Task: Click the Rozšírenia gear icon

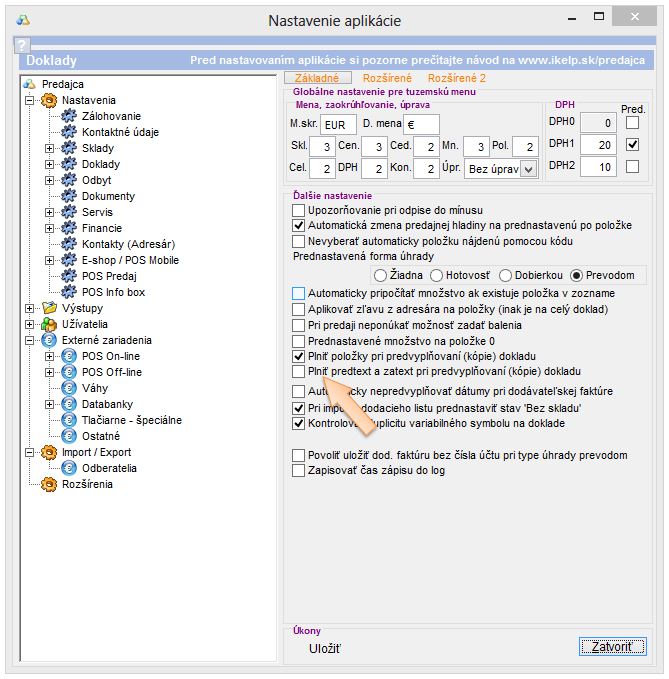Action: tap(47, 484)
